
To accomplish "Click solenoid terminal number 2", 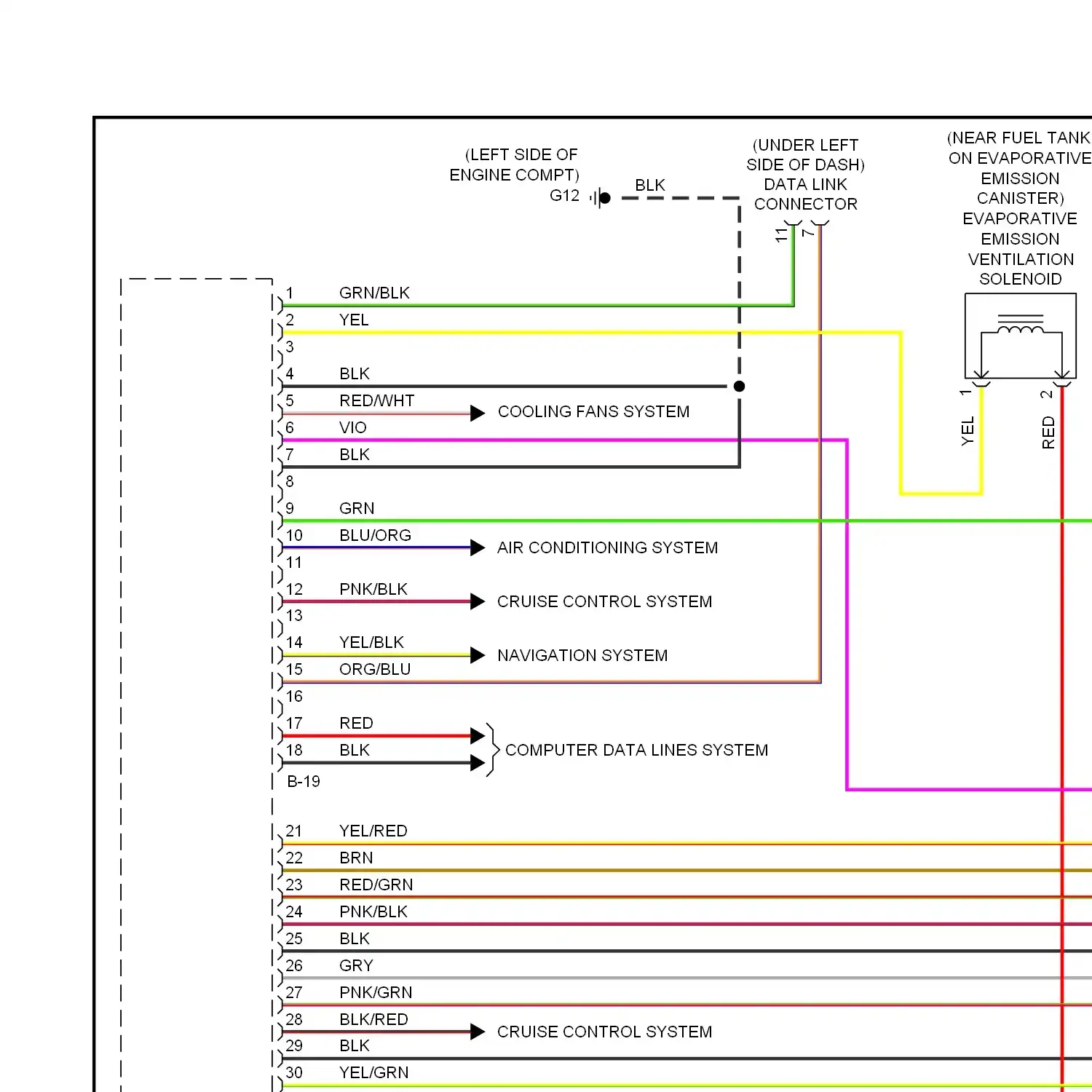I will click(1046, 394).
